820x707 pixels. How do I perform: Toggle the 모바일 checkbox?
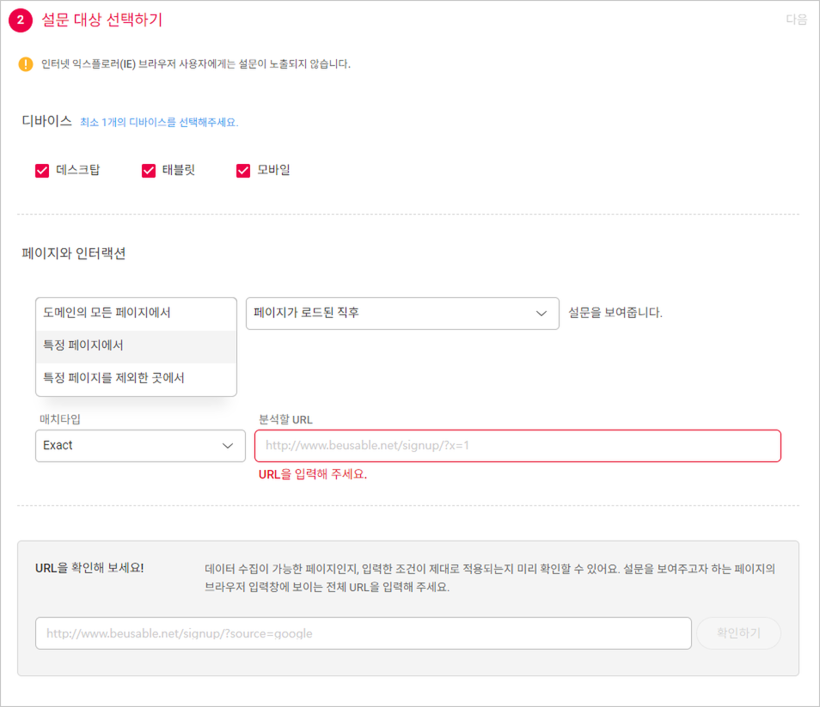(x=243, y=170)
